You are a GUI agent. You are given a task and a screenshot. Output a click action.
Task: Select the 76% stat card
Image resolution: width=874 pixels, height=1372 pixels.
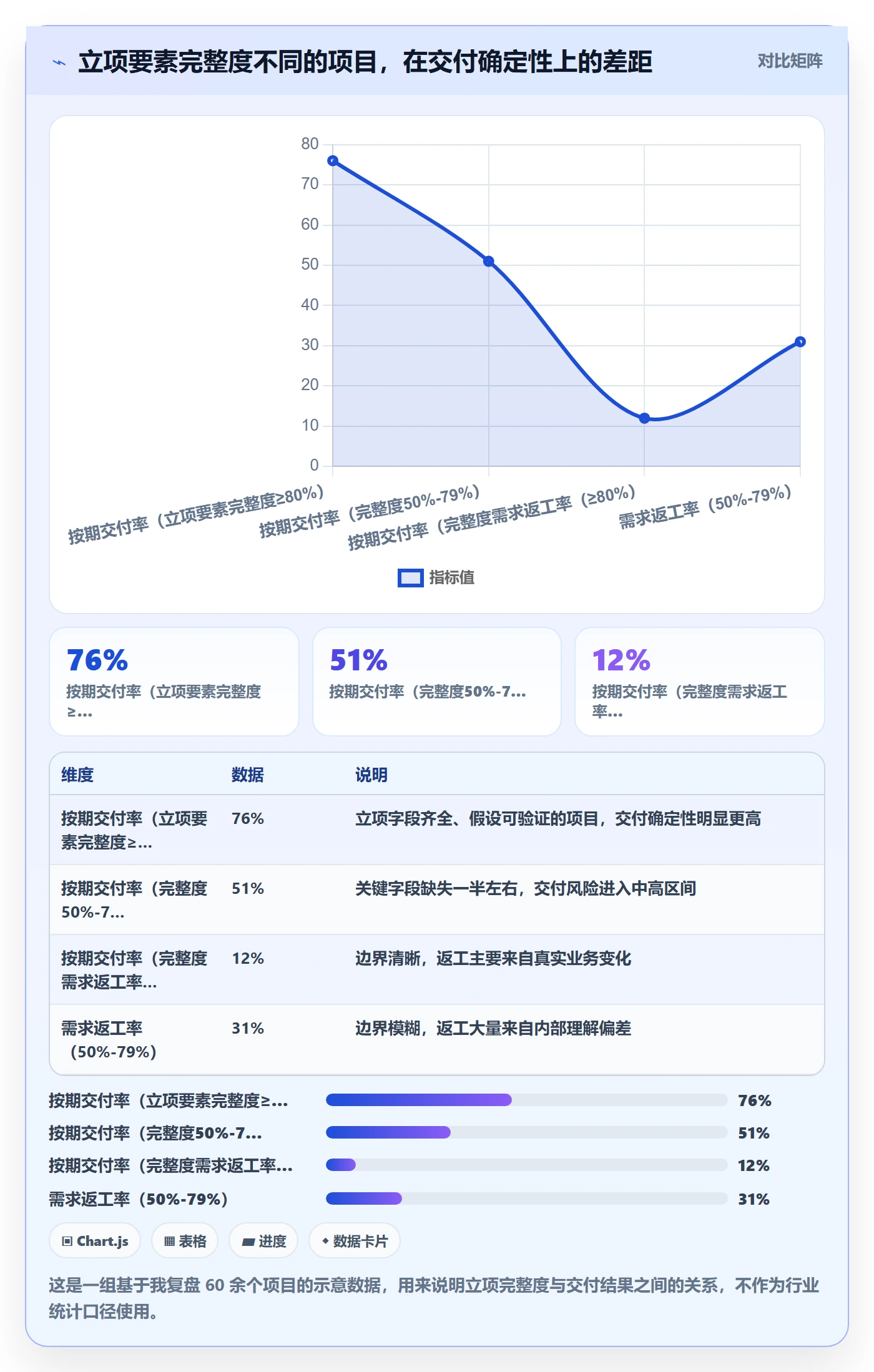(x=174, y=682)
